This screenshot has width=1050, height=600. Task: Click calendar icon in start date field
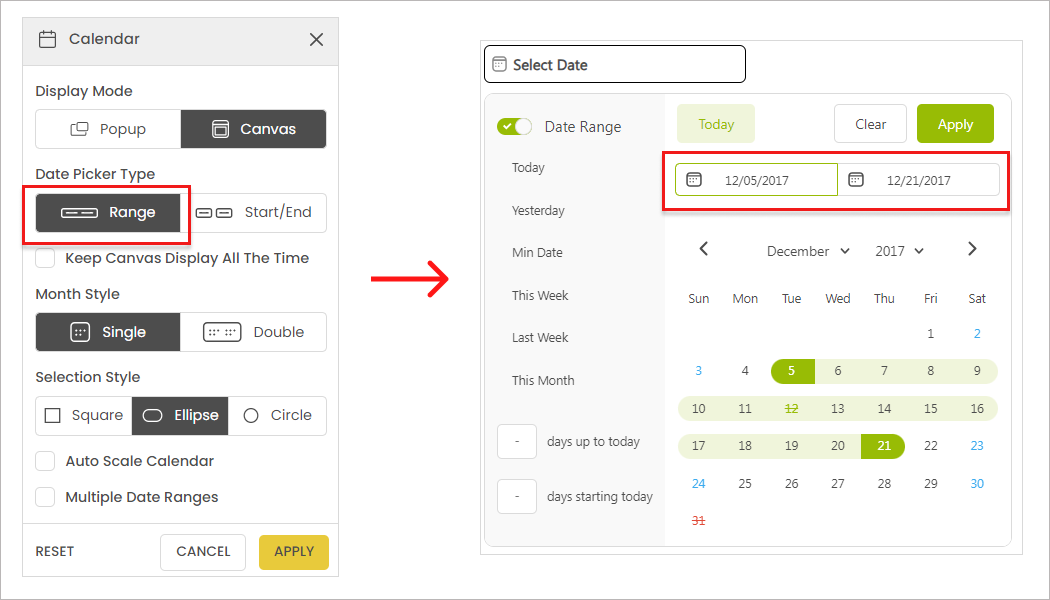(694, 180)
